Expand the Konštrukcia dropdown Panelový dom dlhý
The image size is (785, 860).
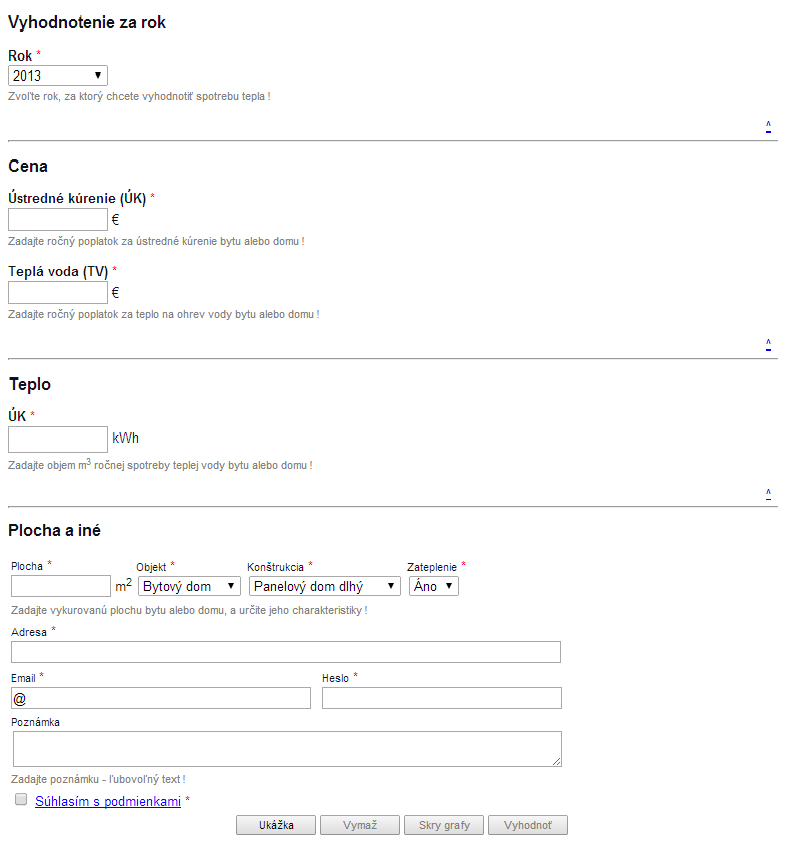click(325, 586)
